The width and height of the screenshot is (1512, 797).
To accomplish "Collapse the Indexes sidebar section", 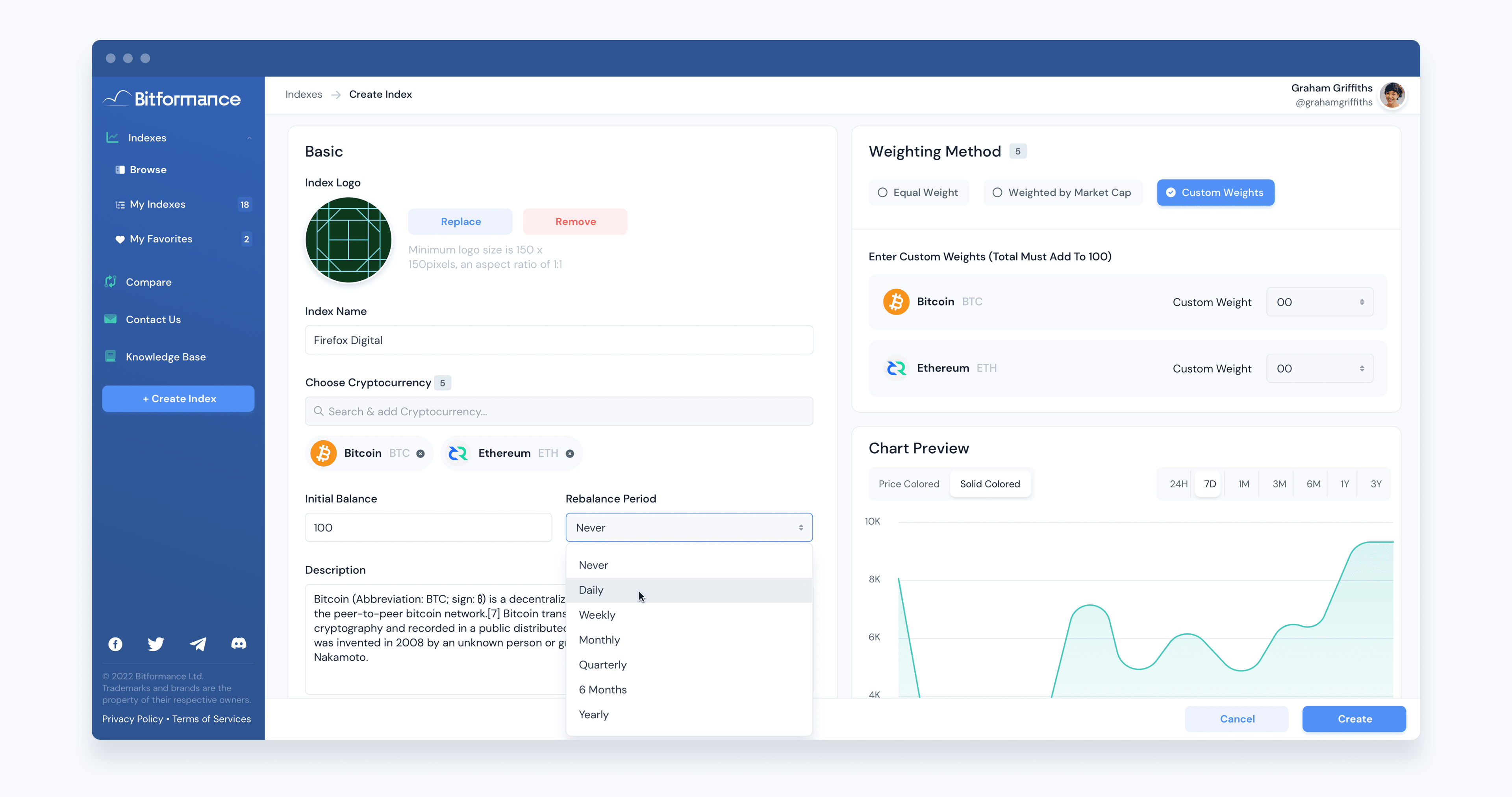I will tap(250, 138).
